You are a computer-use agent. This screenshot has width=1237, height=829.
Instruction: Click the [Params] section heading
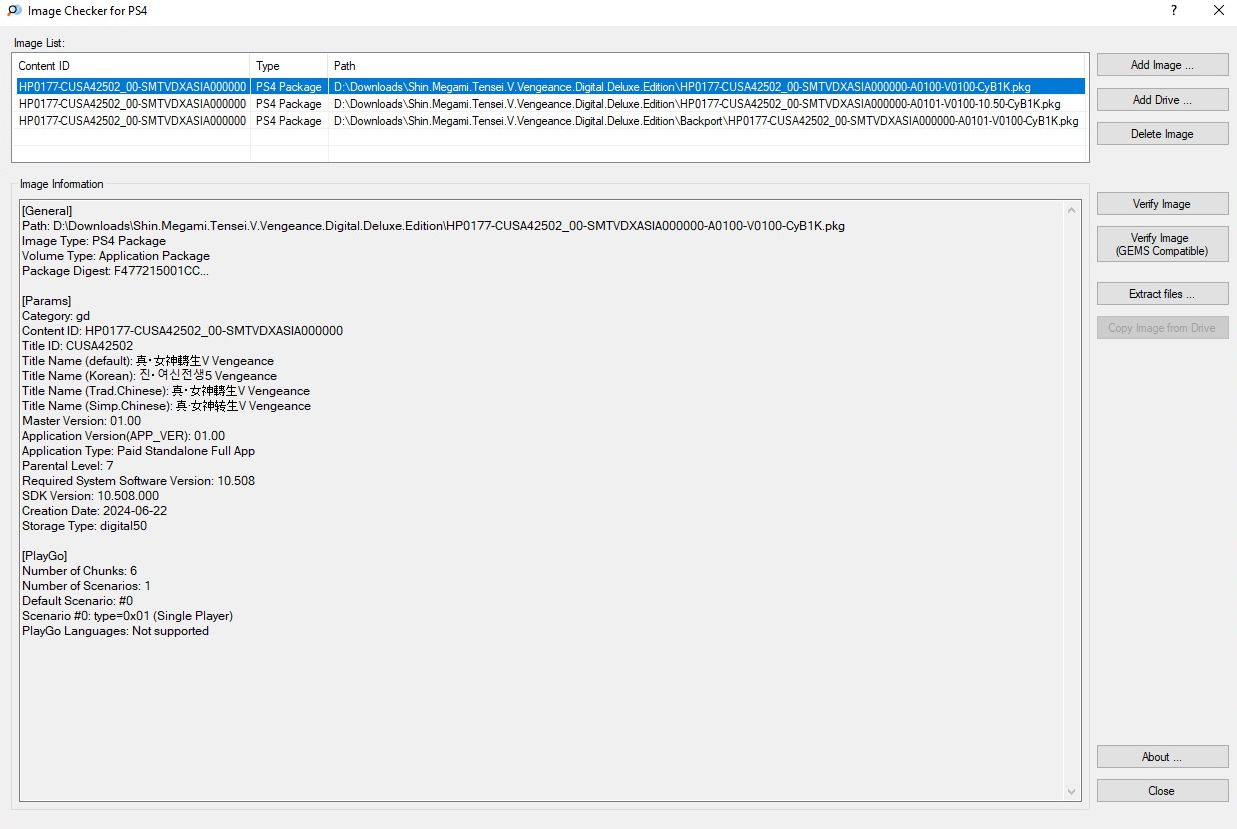coord(46,301)
